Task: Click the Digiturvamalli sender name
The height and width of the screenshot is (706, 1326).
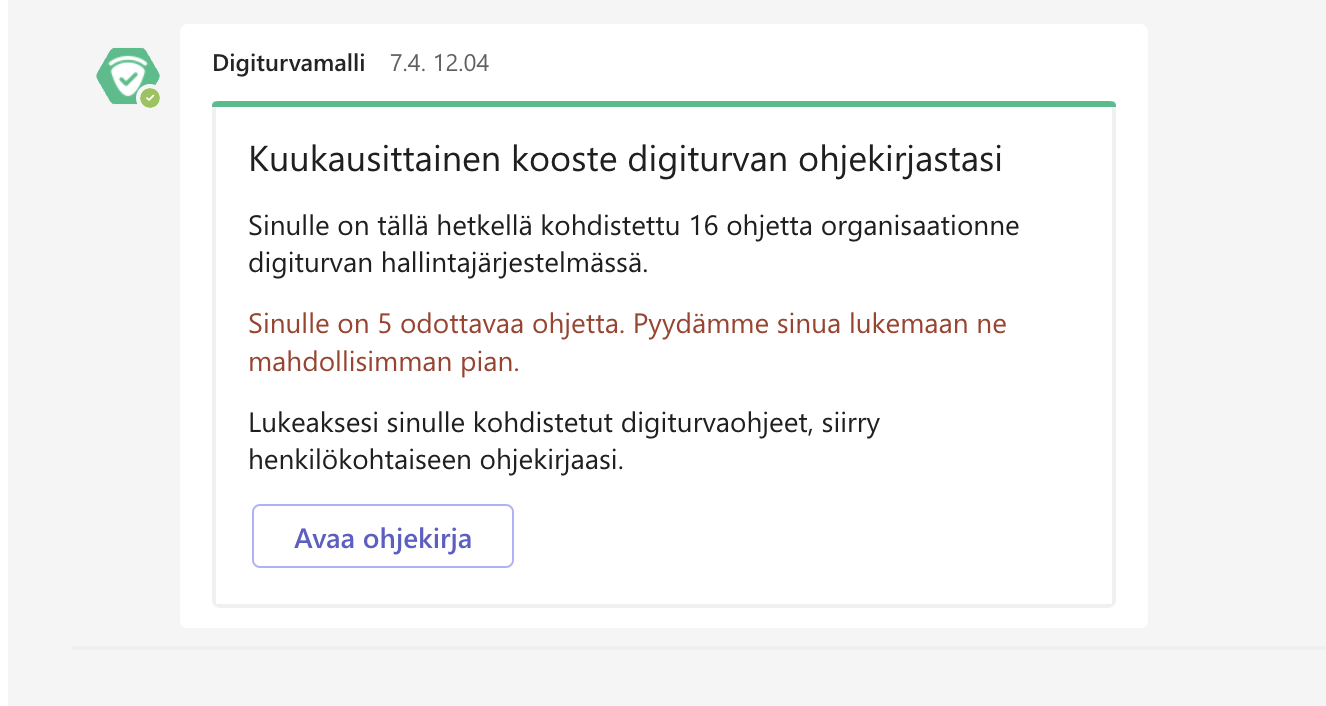Action: 289,64
